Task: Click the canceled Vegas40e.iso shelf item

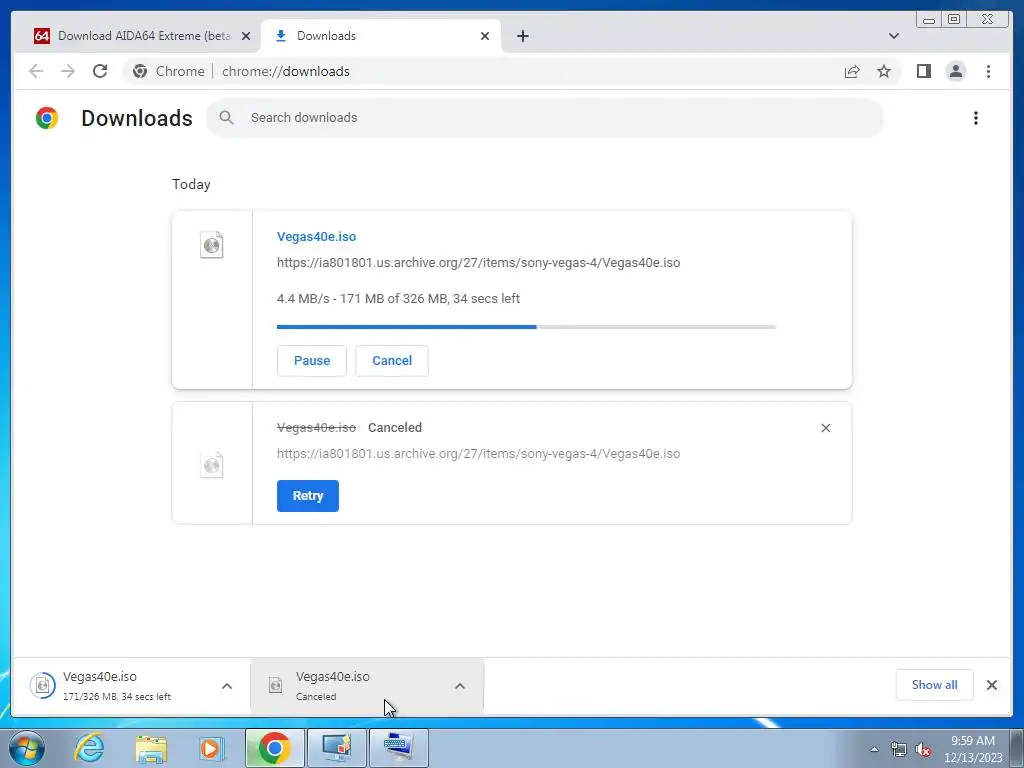Action: [367, 686]
